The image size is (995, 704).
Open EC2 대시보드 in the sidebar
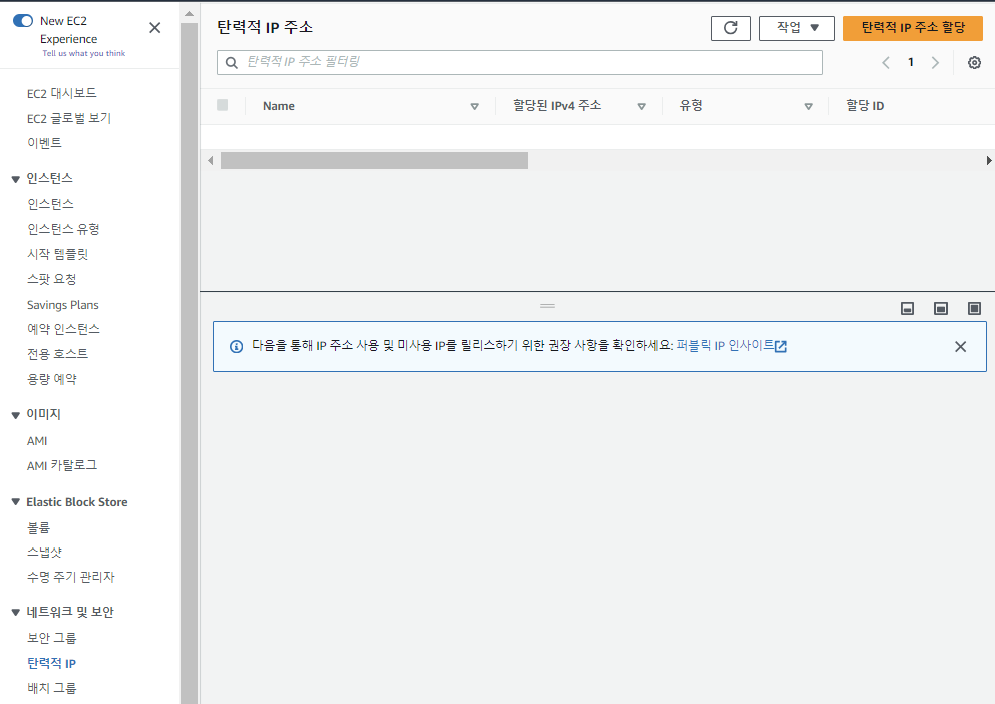pyautogui.click(x=62, y=93)
